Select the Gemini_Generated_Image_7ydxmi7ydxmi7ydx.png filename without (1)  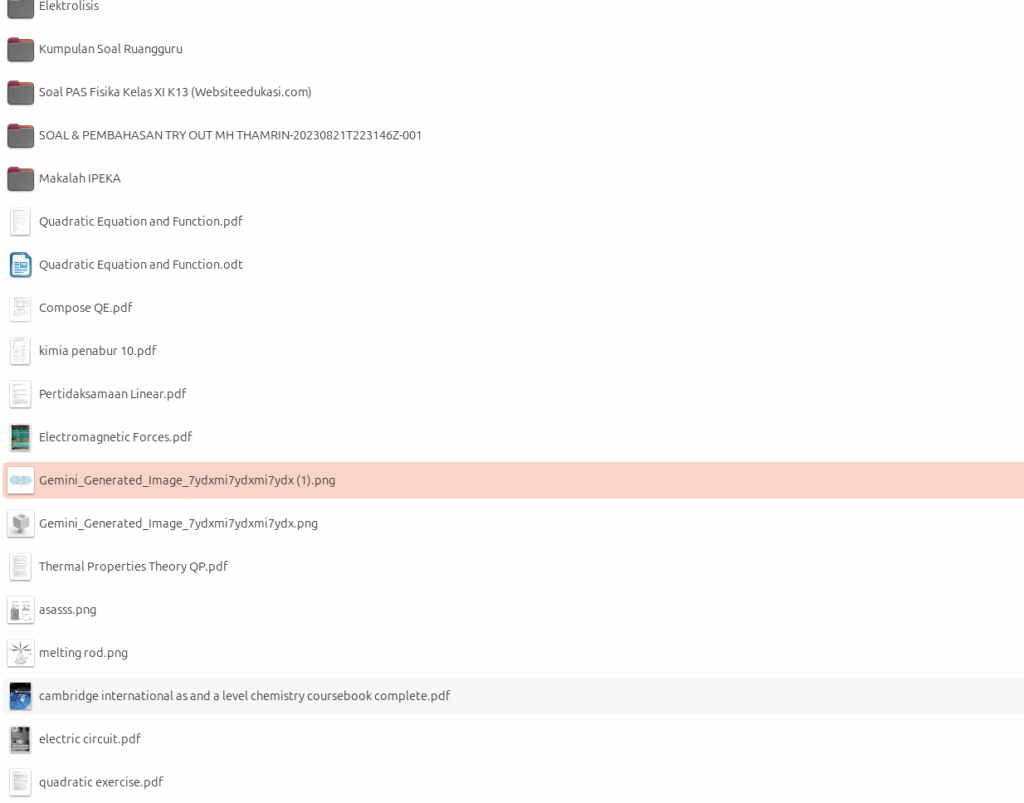tap(178, 523)
